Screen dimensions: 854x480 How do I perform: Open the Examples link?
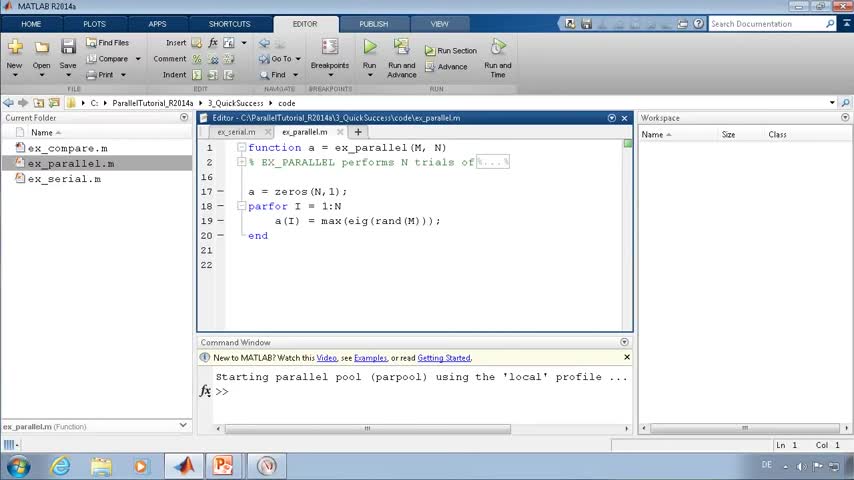[370, 358]
